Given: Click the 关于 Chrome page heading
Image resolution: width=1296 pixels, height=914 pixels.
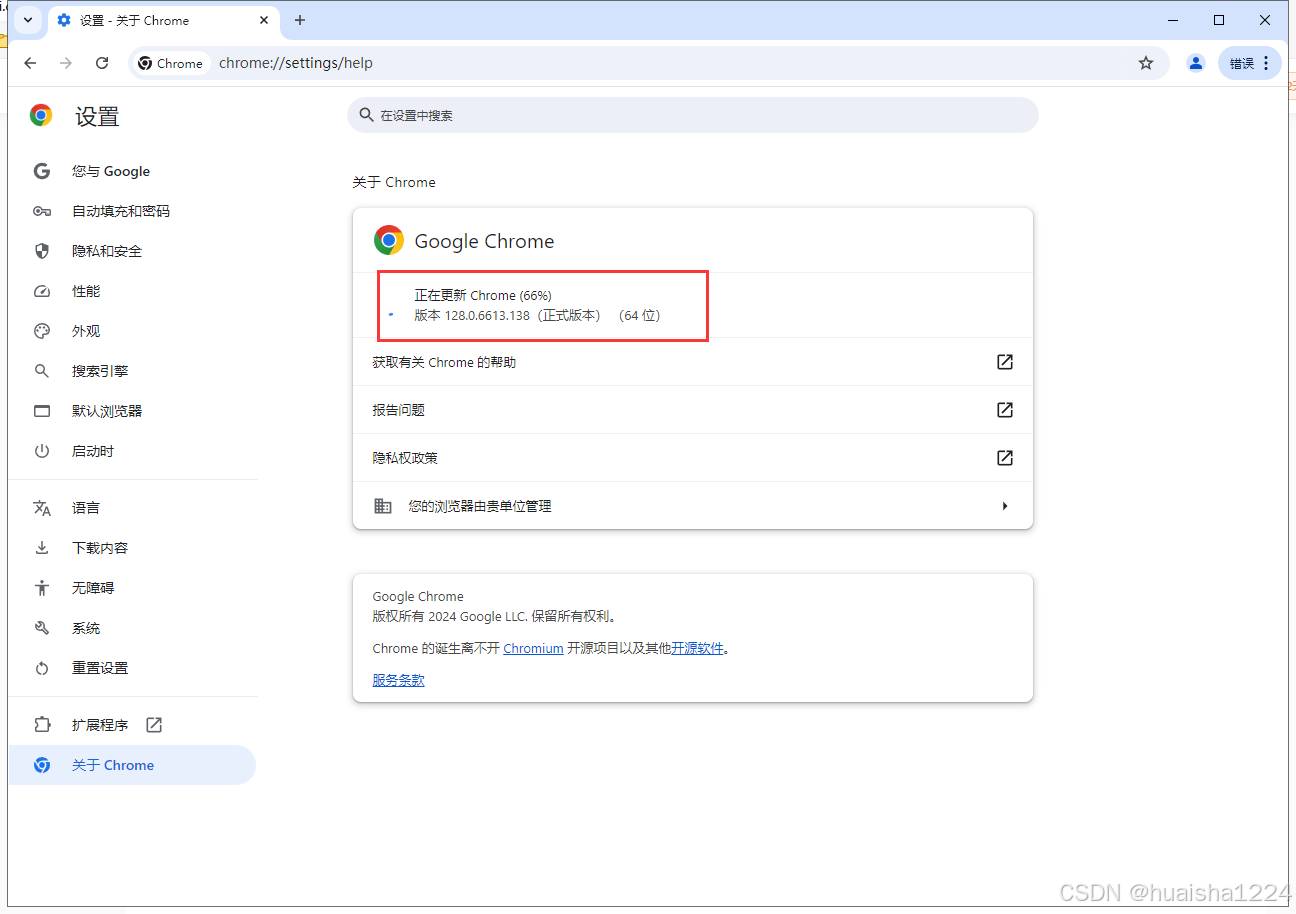Looking at the screenshot, I should 394,182.
